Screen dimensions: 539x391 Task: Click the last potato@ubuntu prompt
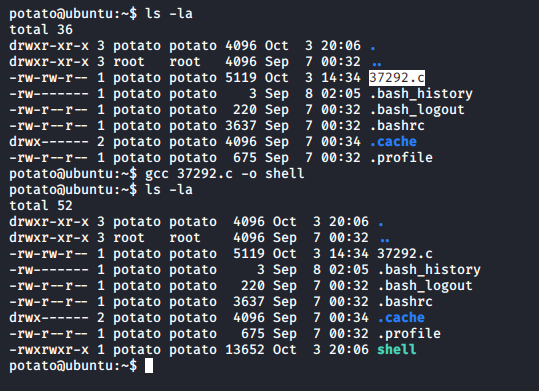73,365
